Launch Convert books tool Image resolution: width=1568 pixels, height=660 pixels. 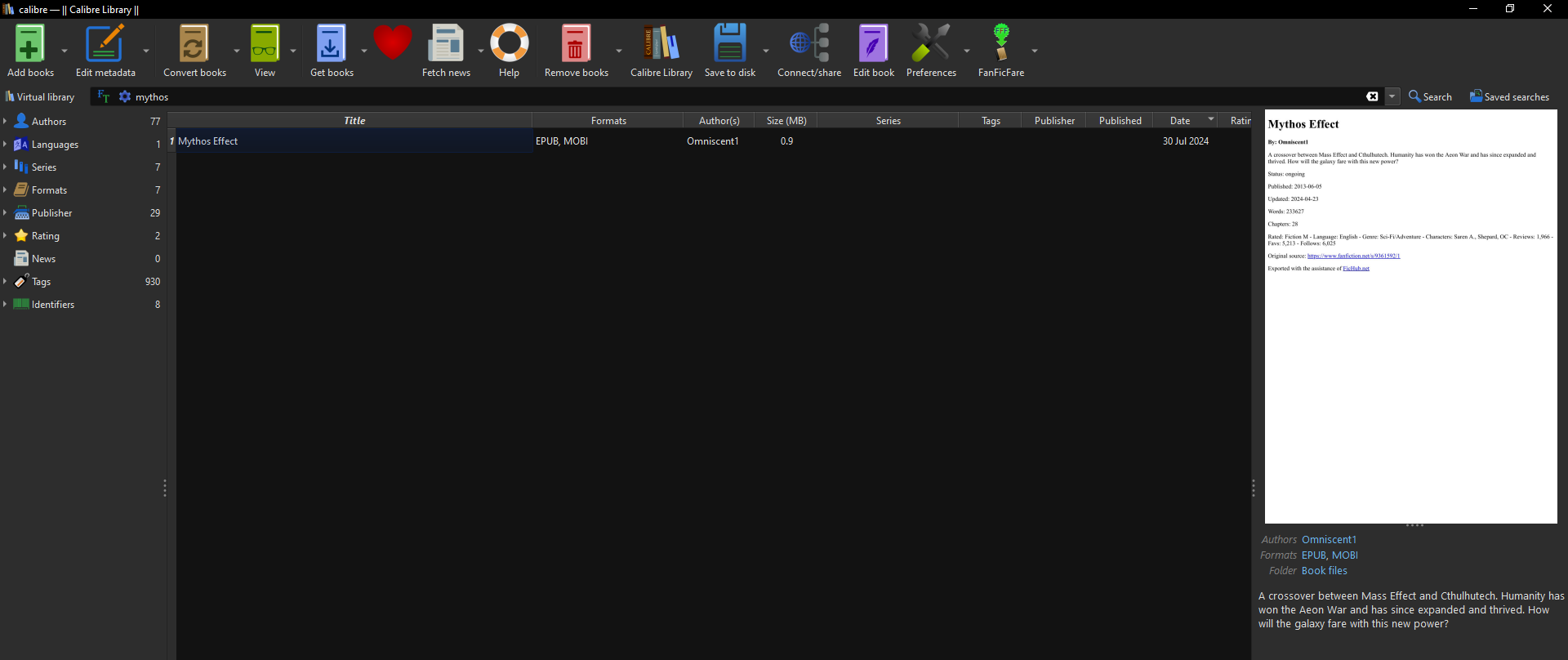coord(194,43)
